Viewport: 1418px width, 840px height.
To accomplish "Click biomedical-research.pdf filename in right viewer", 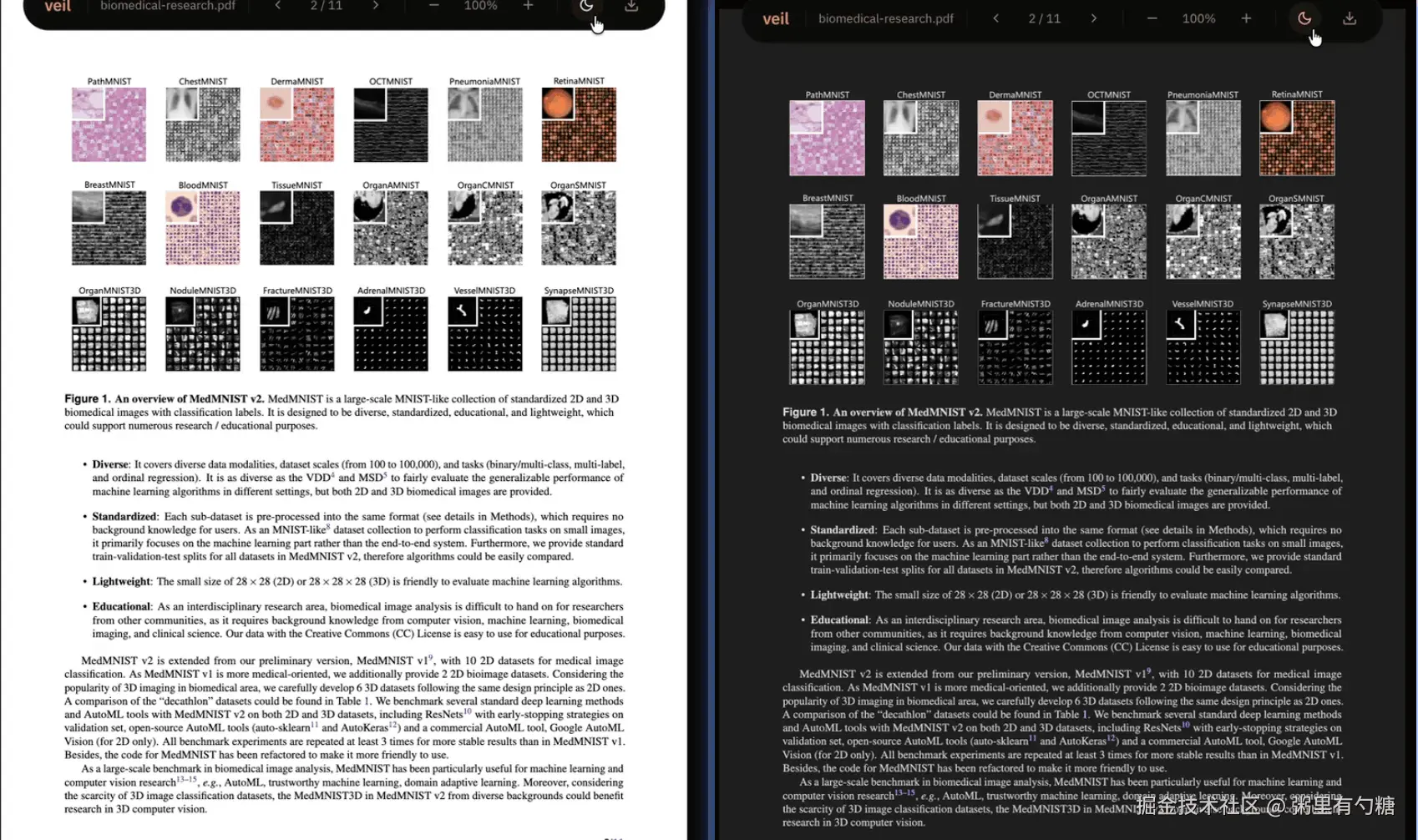I will (886, 18).
